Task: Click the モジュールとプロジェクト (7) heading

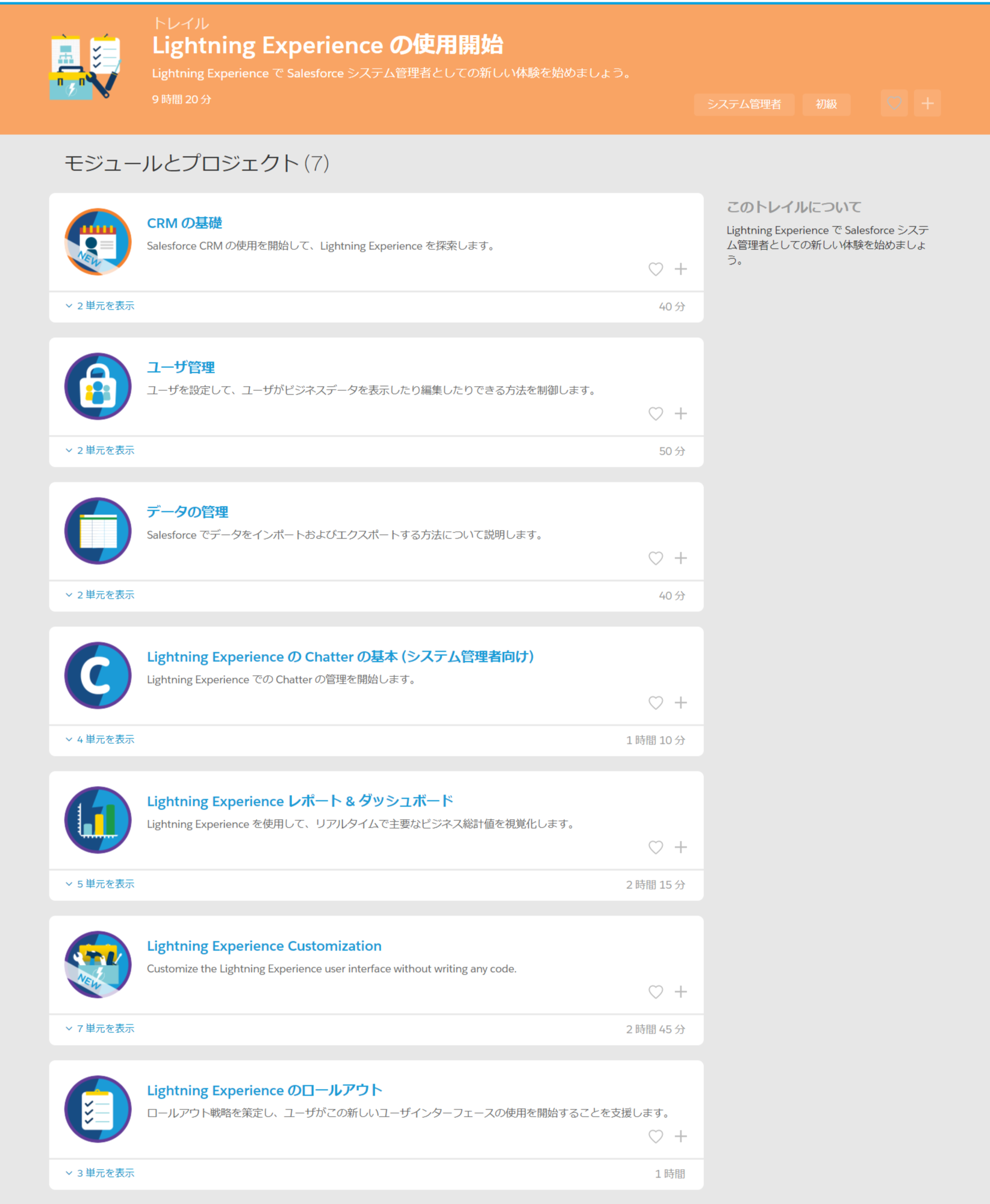Action: (x=196, y=163)
